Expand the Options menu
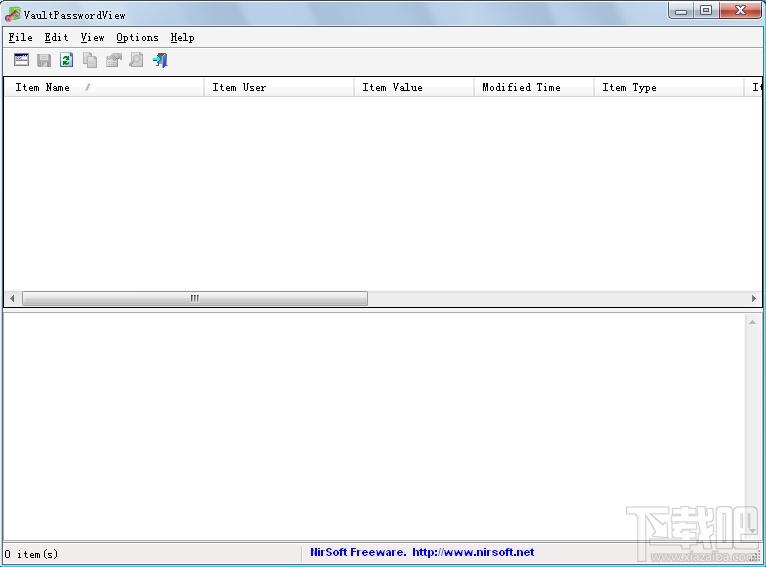This screenshot has width=766, height=567. (137, 37)
